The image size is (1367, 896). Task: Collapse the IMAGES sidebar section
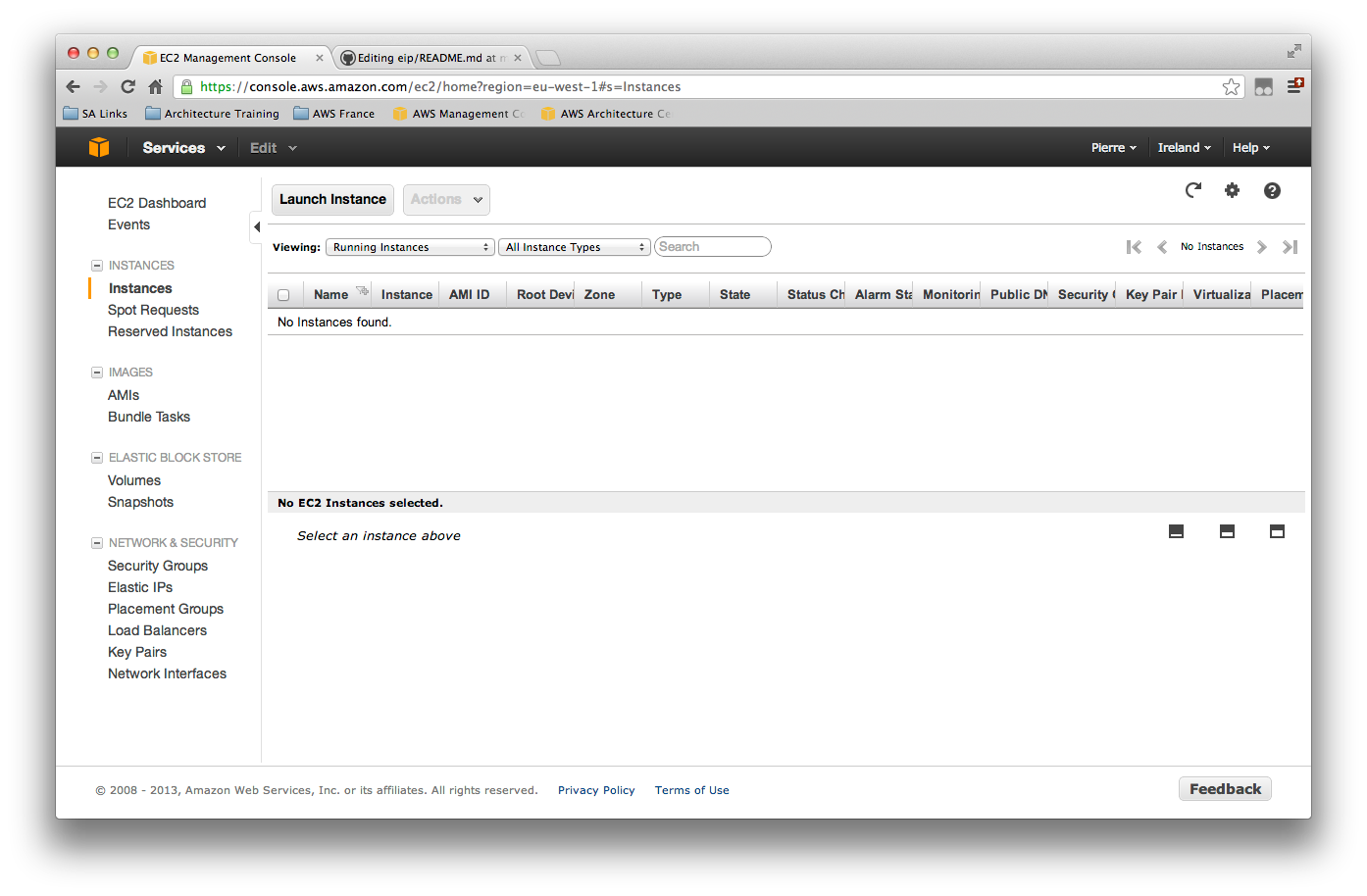(97, 373)
